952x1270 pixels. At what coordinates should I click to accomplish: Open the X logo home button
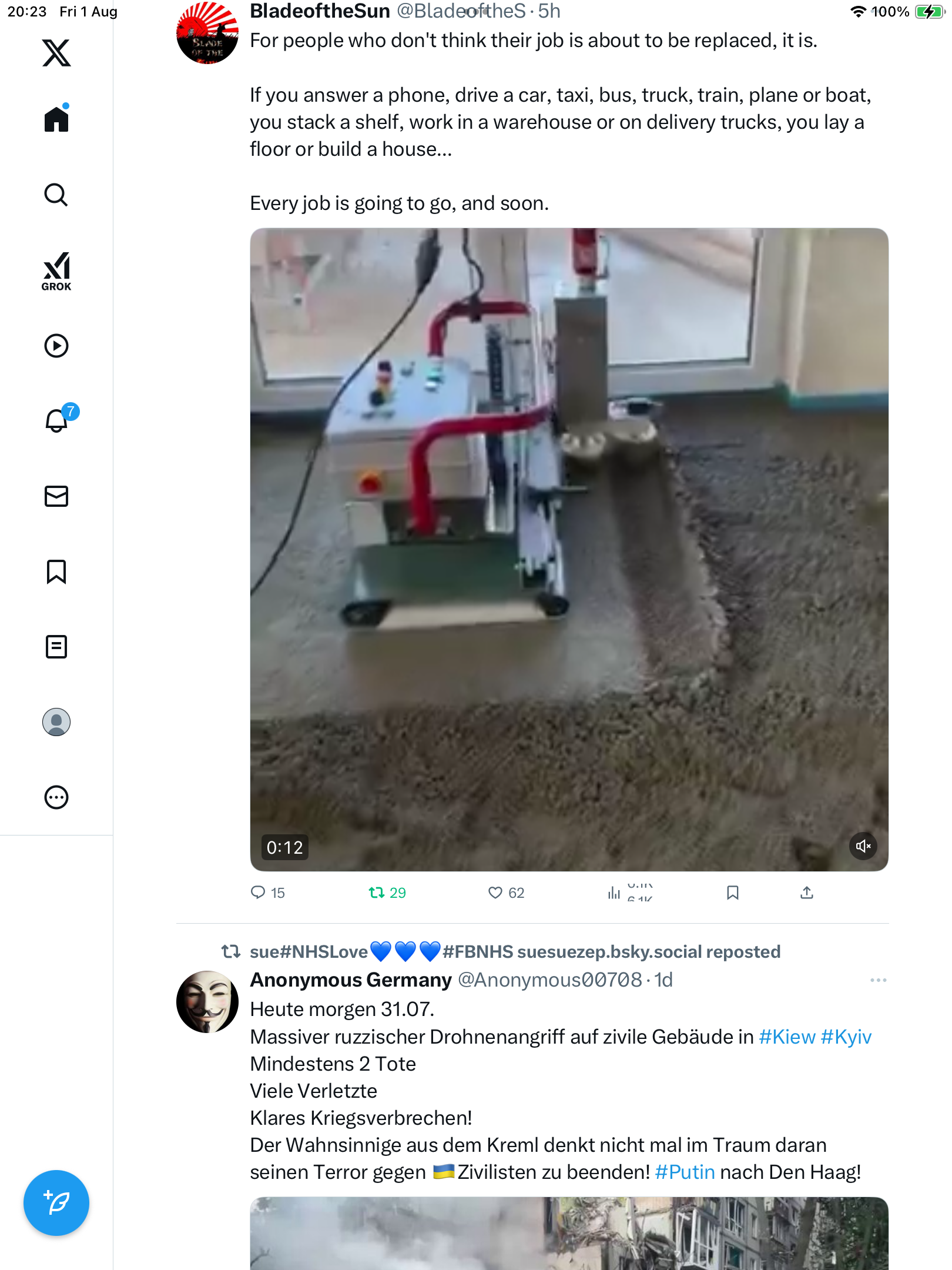(56, 53)
